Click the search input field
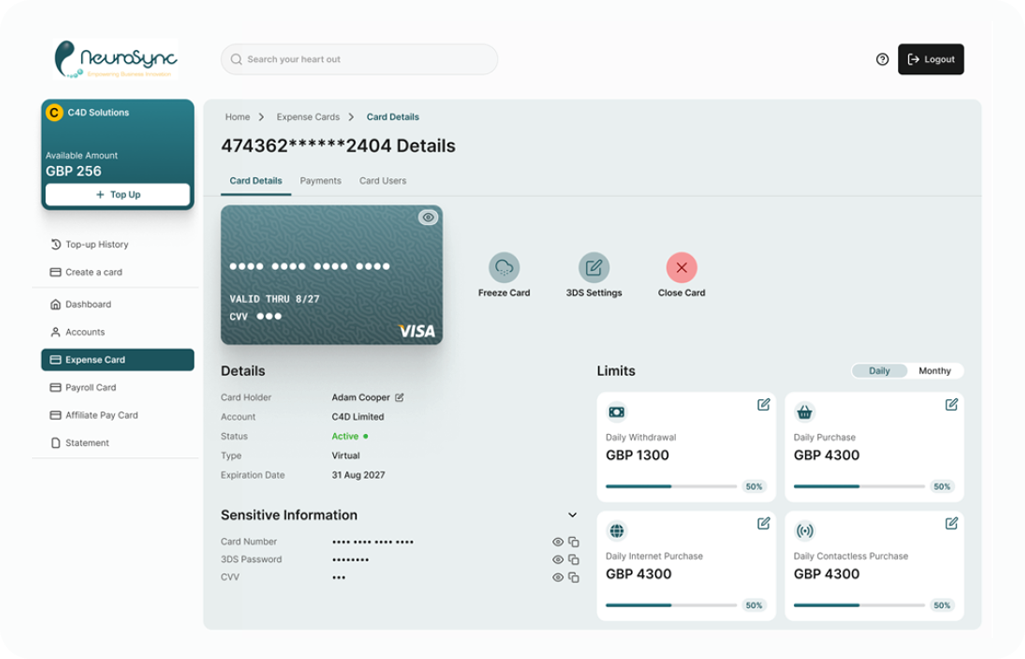This screenshot has width=1025, height=659. coord(359,60)
